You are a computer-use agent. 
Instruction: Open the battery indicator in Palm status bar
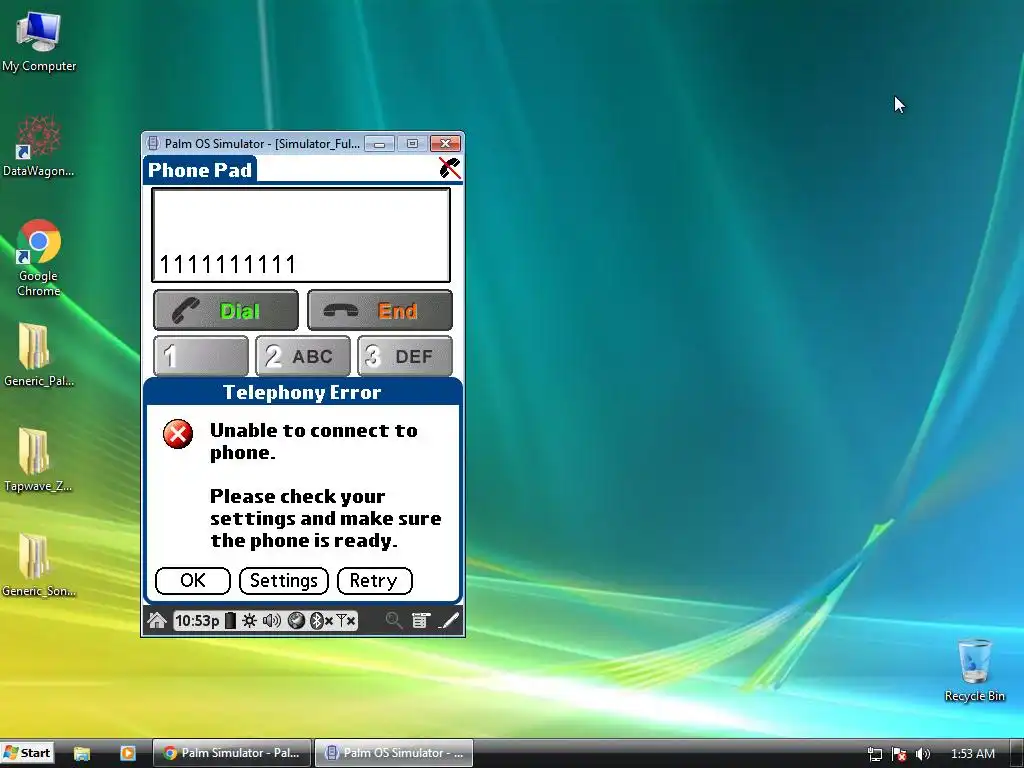pos(230,620)
